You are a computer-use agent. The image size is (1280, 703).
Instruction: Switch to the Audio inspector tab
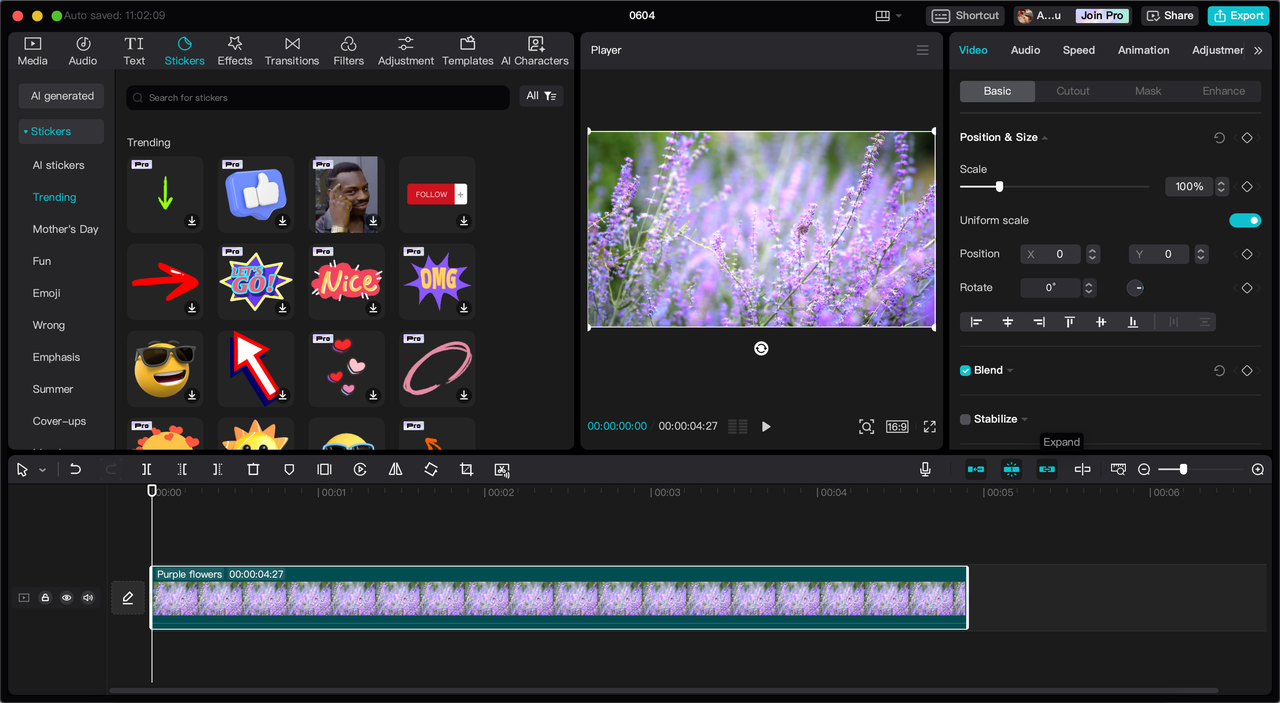tap(1025, 50)
